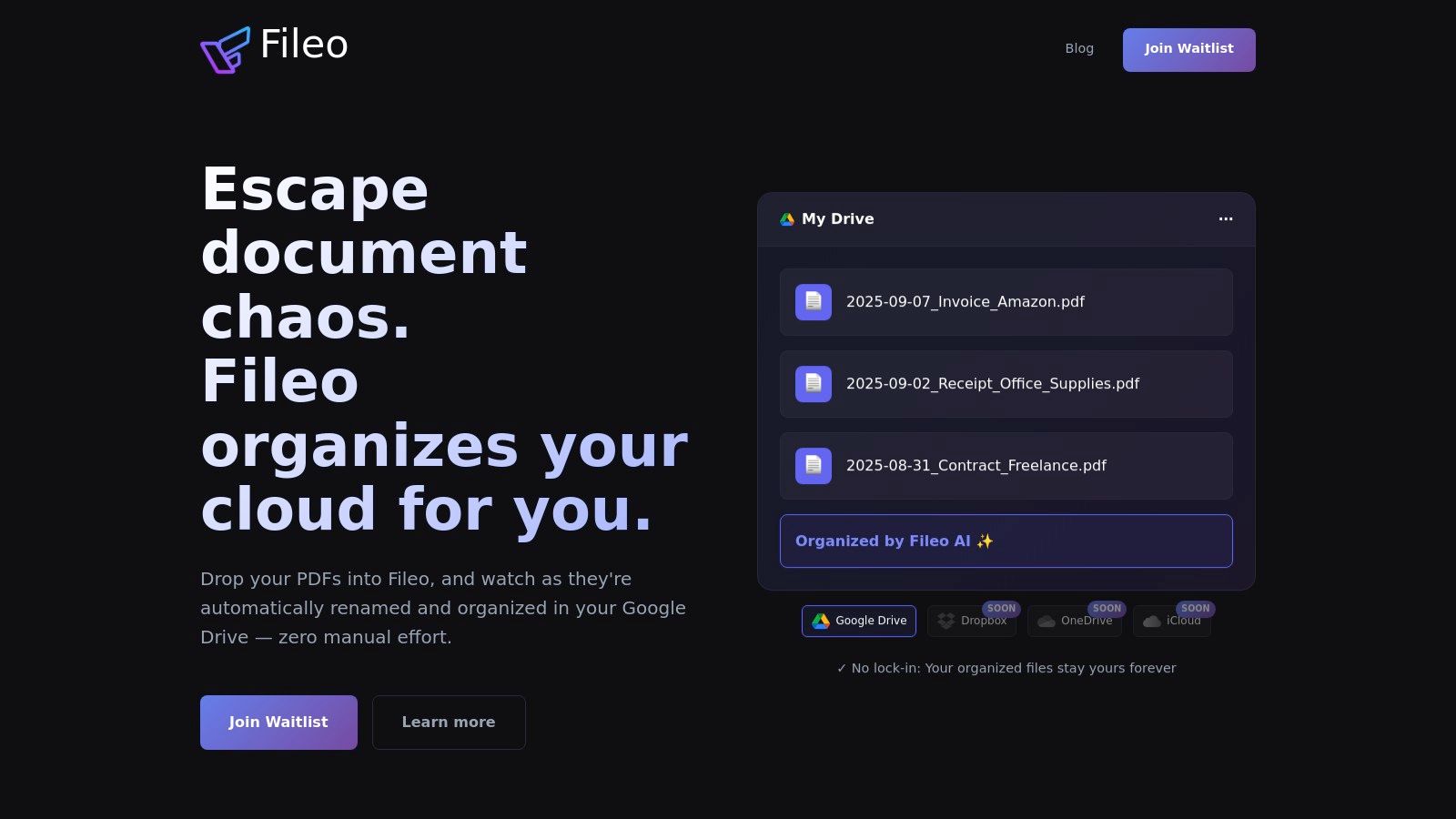
Task: Click the file name 2025-08-31_Contract_Freelance.pdf
Action: click(976, 466)
